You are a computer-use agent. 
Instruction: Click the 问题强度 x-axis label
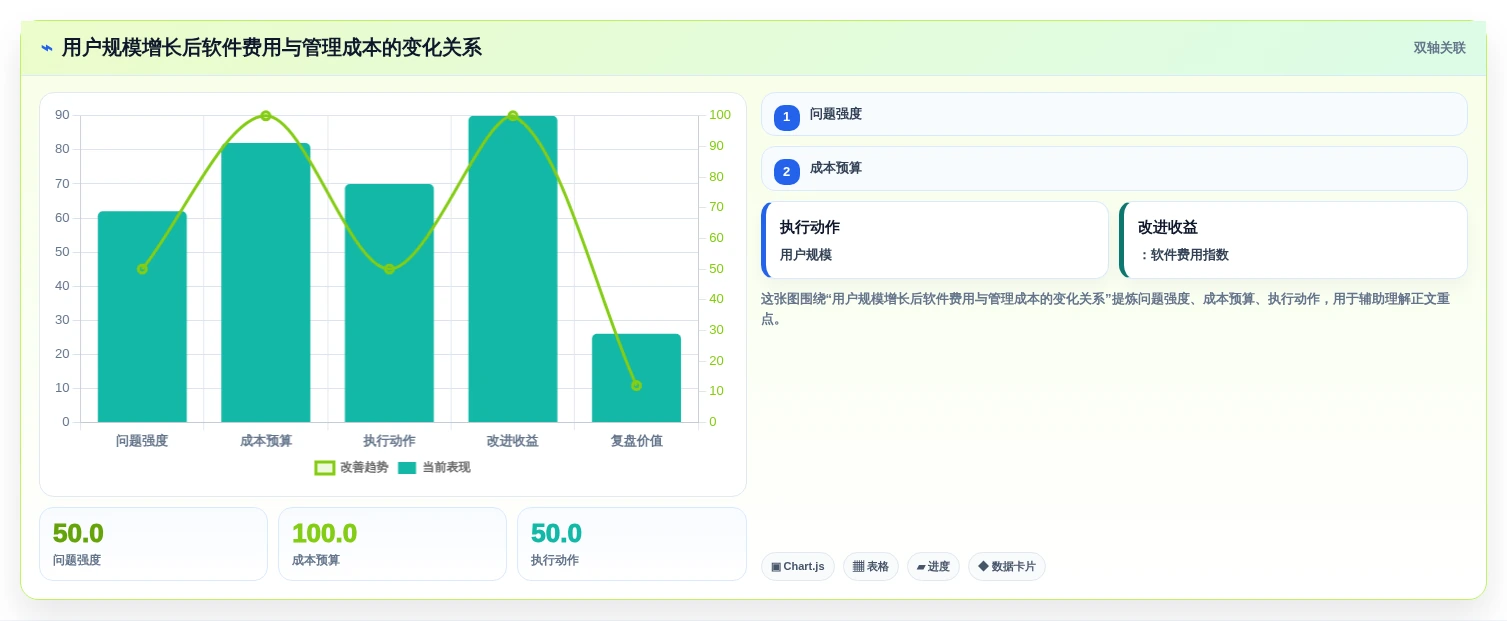[142, 441]
